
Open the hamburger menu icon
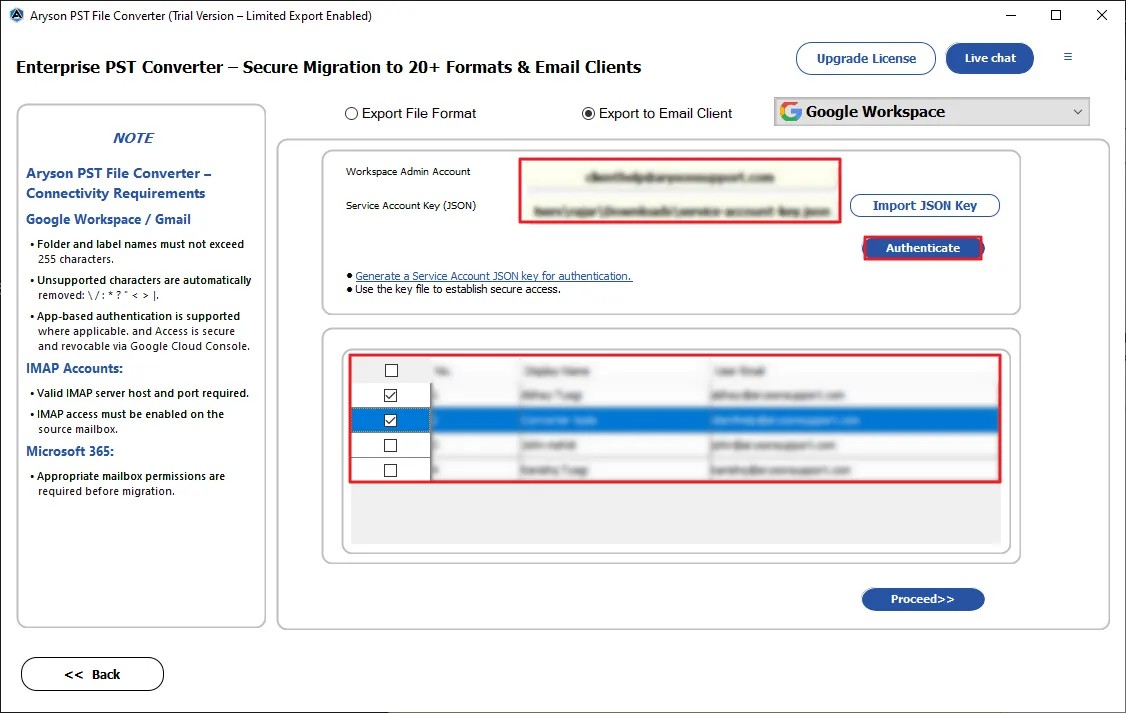click(x=1068, y=57)
